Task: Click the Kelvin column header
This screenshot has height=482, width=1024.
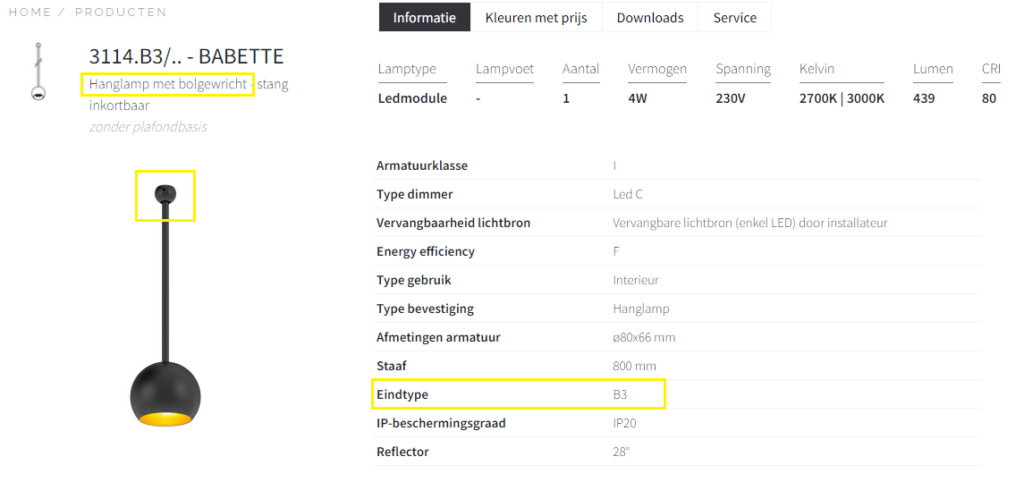Action: coord(816,69)
